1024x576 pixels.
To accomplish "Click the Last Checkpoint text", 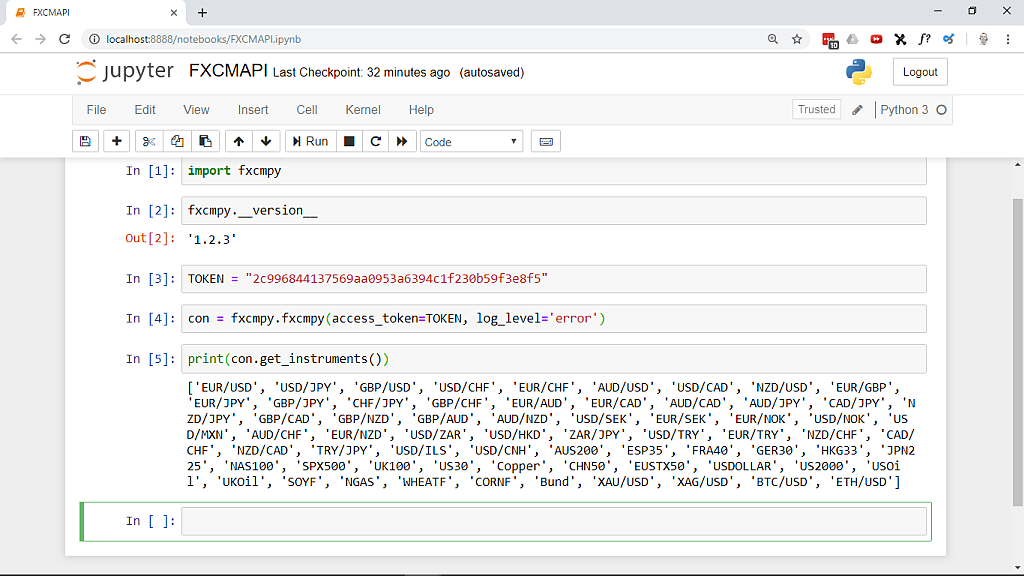I will [x=361, y=72].
